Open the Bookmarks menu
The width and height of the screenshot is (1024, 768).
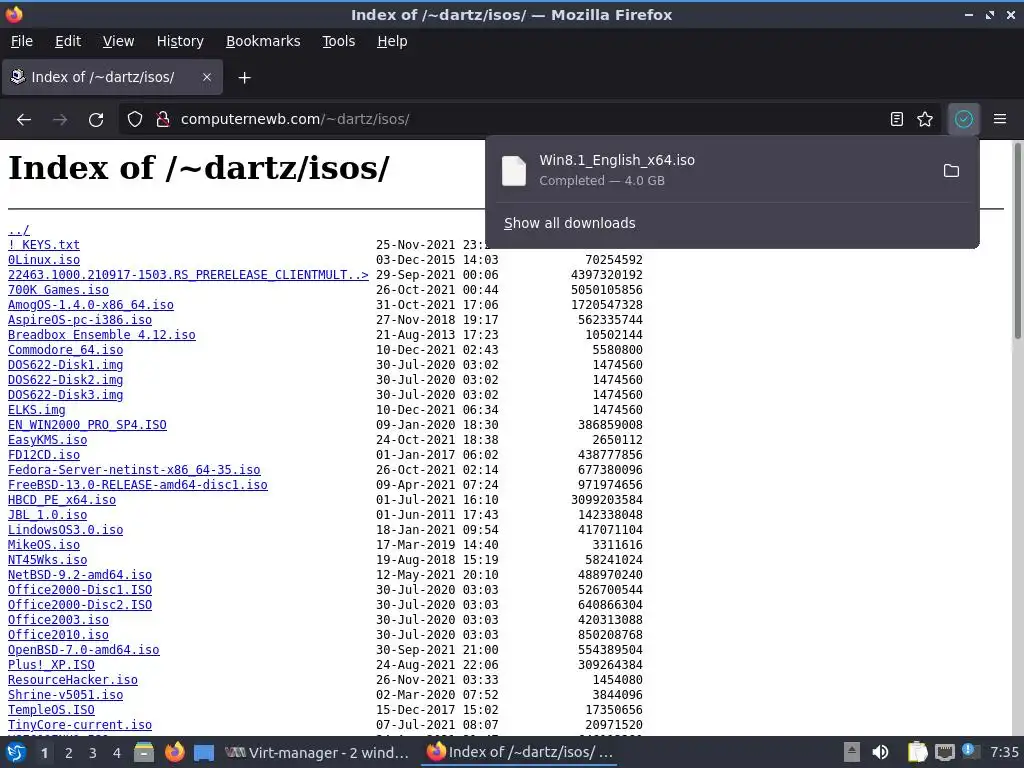pos(263,41)
